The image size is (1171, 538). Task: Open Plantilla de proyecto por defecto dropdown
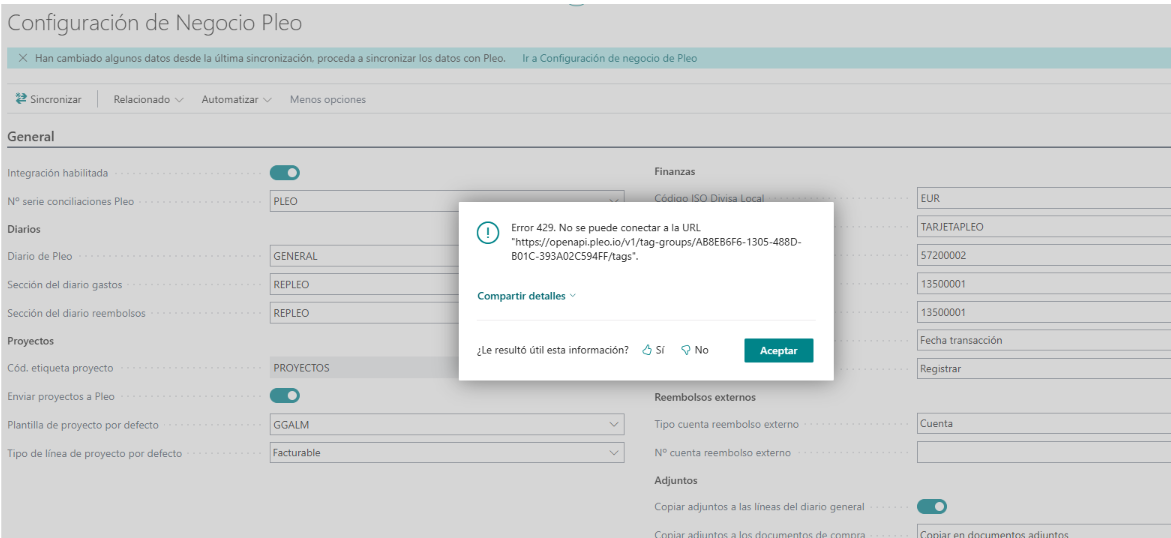[x=614, y=424]
